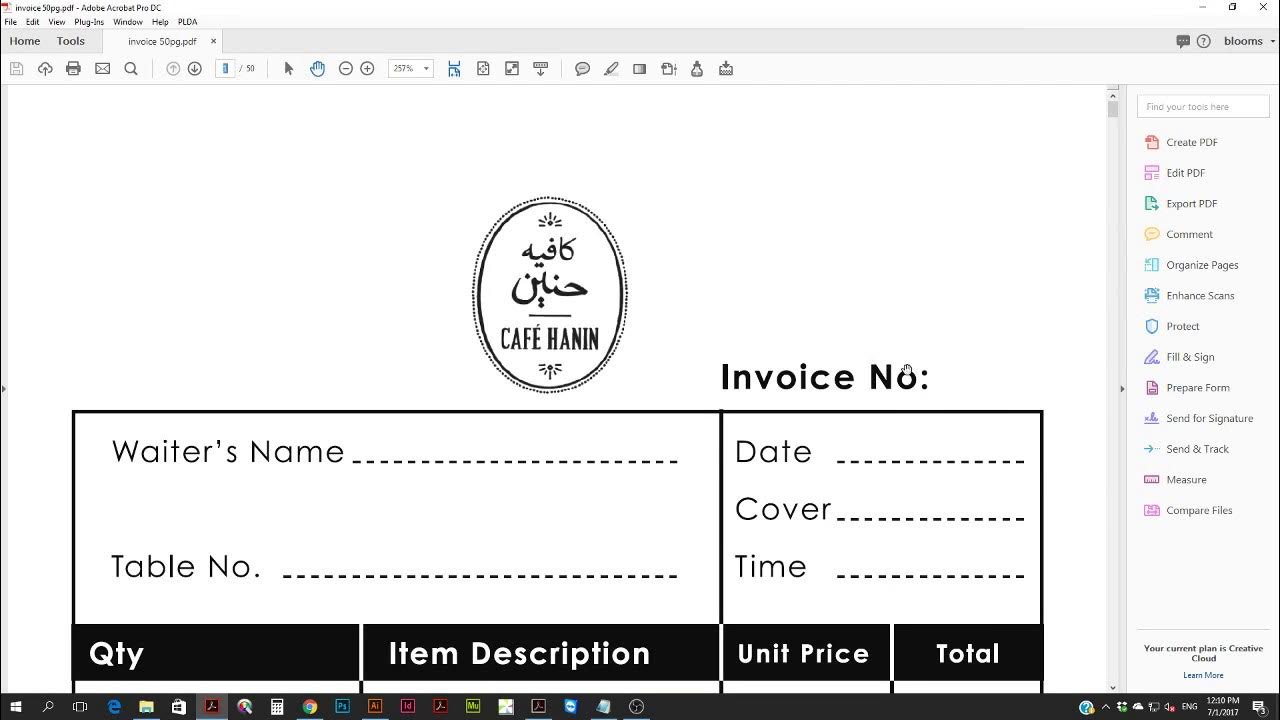Choose the Hand pan tool

coord(317,69)
